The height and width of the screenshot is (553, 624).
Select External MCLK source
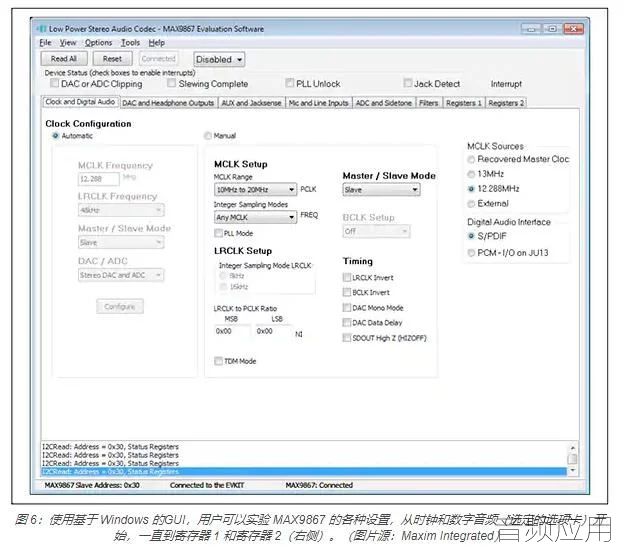click(x=471, y=204)
